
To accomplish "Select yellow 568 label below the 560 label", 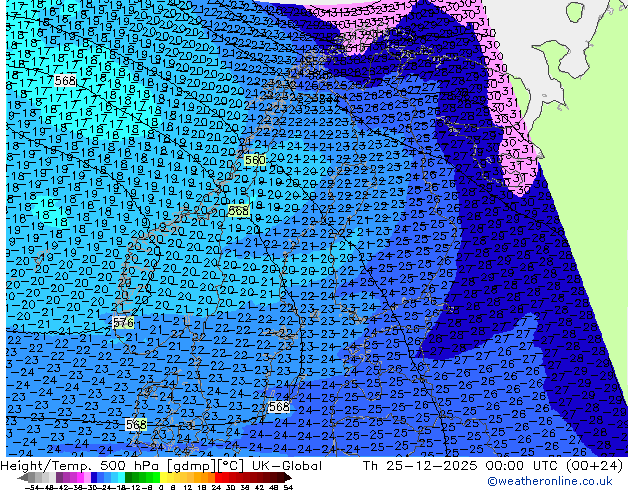I will pos(238,211).
